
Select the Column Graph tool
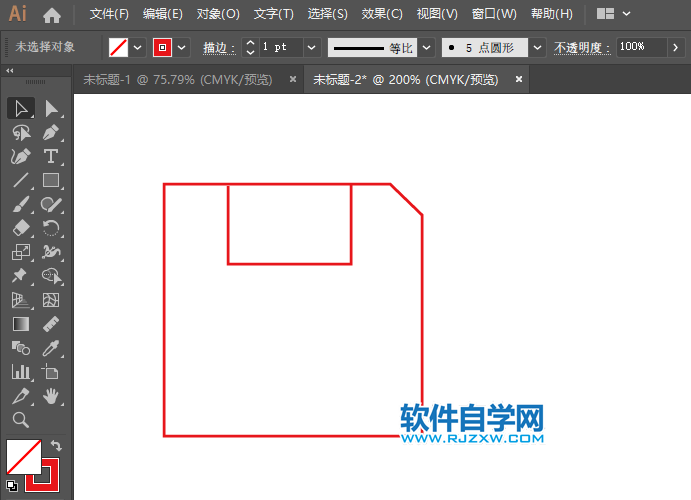tap(21, 372)
